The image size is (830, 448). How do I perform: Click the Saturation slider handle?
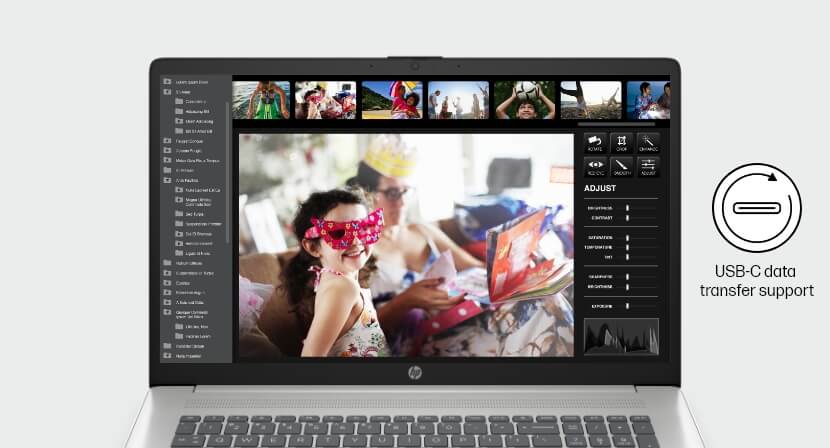tap(628, 237)
